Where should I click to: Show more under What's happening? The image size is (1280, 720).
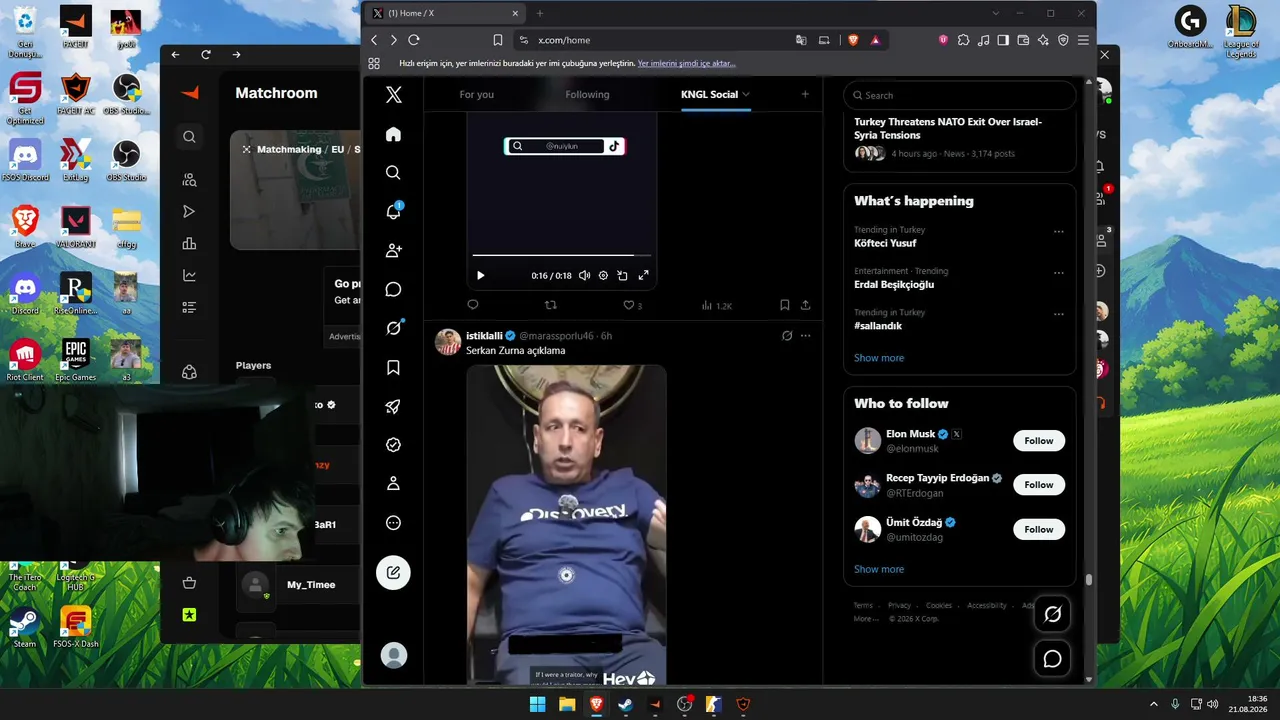879,358
